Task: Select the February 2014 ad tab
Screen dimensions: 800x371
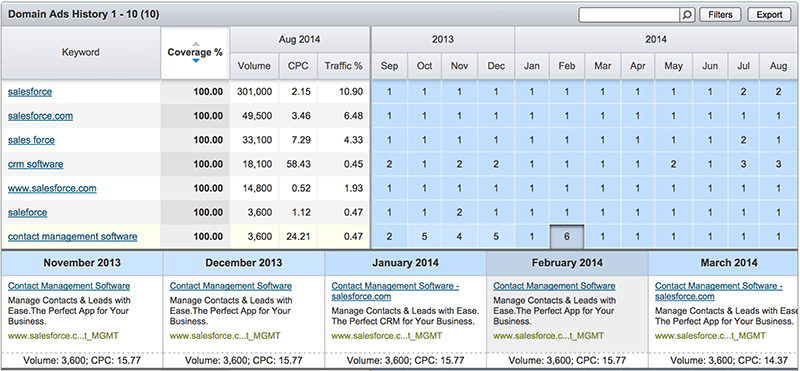Action: pyautogui.click(x=567, y=263)
